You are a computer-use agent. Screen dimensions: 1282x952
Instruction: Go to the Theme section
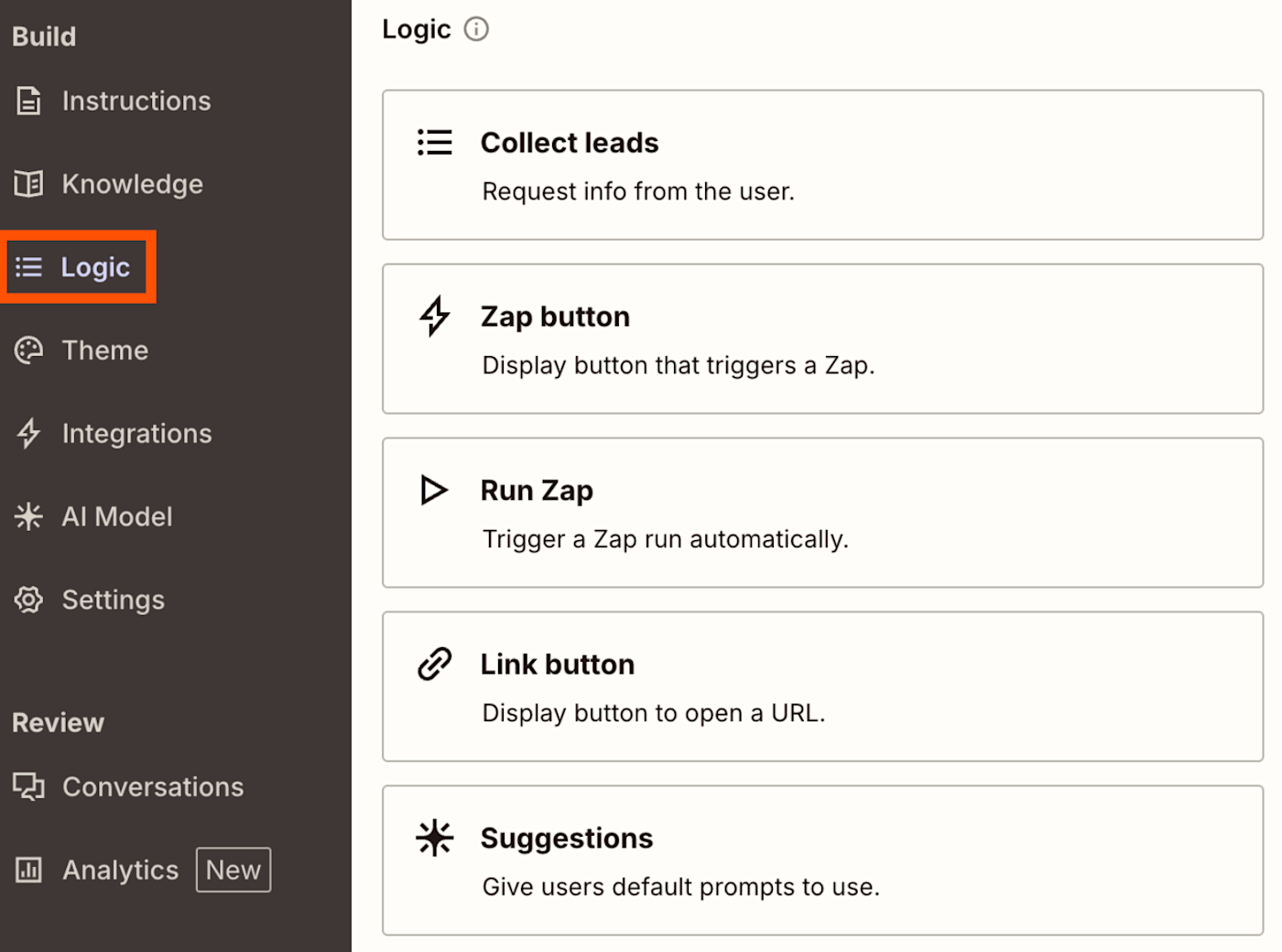(x=105, y=351)
